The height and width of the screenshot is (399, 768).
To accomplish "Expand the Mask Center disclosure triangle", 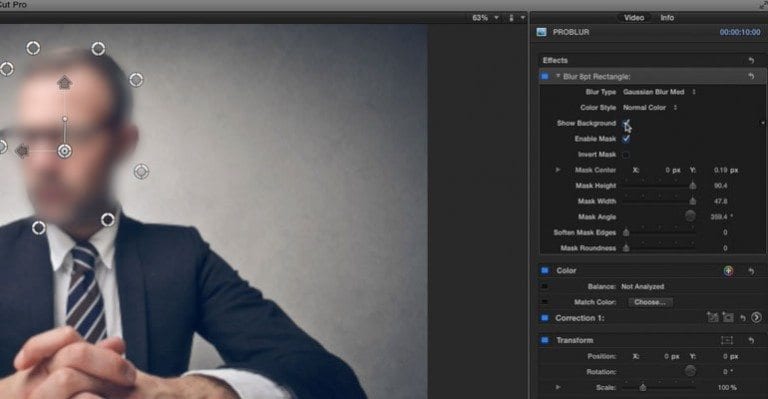I will [557, 170].
